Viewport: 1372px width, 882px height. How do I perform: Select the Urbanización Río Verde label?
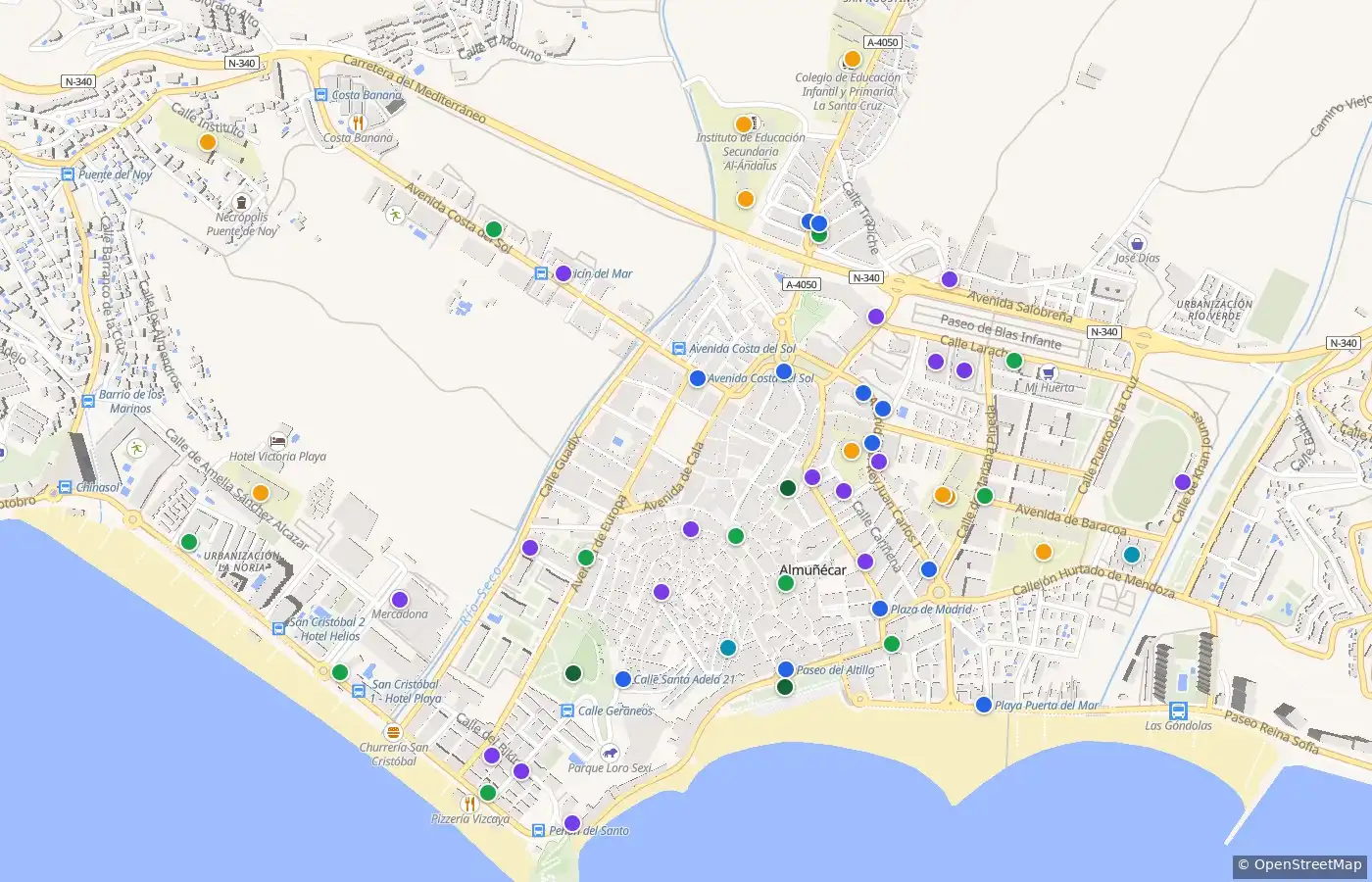[x=1214, y=310]
